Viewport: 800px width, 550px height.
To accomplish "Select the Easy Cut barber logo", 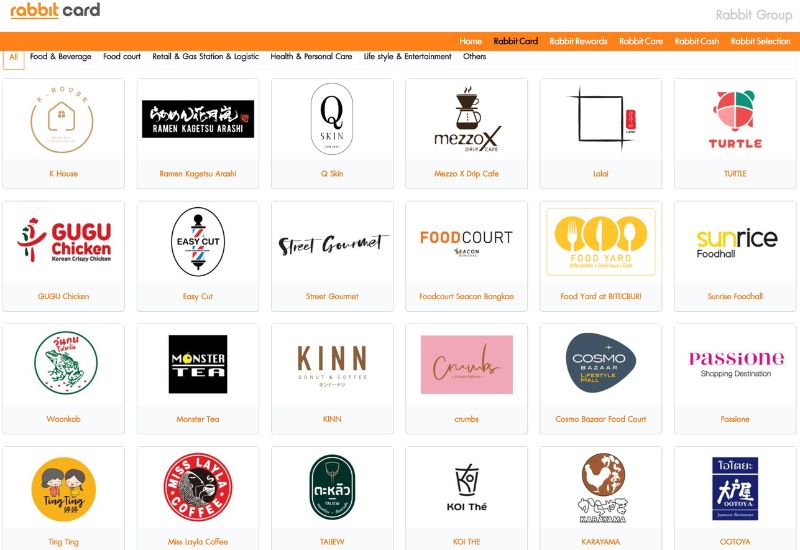I will pos(198,242).
